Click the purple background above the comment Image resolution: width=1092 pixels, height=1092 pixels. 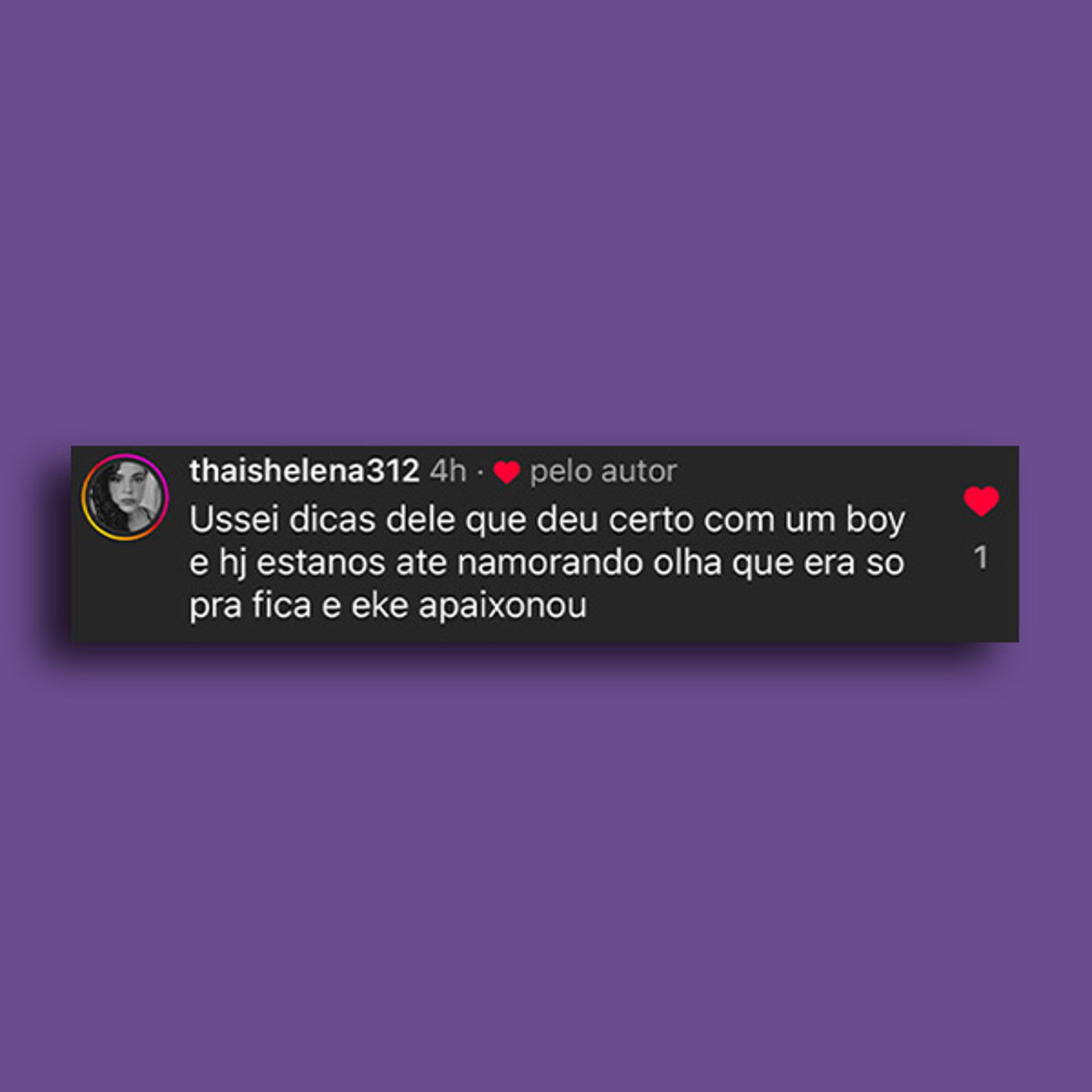point(546,222)
